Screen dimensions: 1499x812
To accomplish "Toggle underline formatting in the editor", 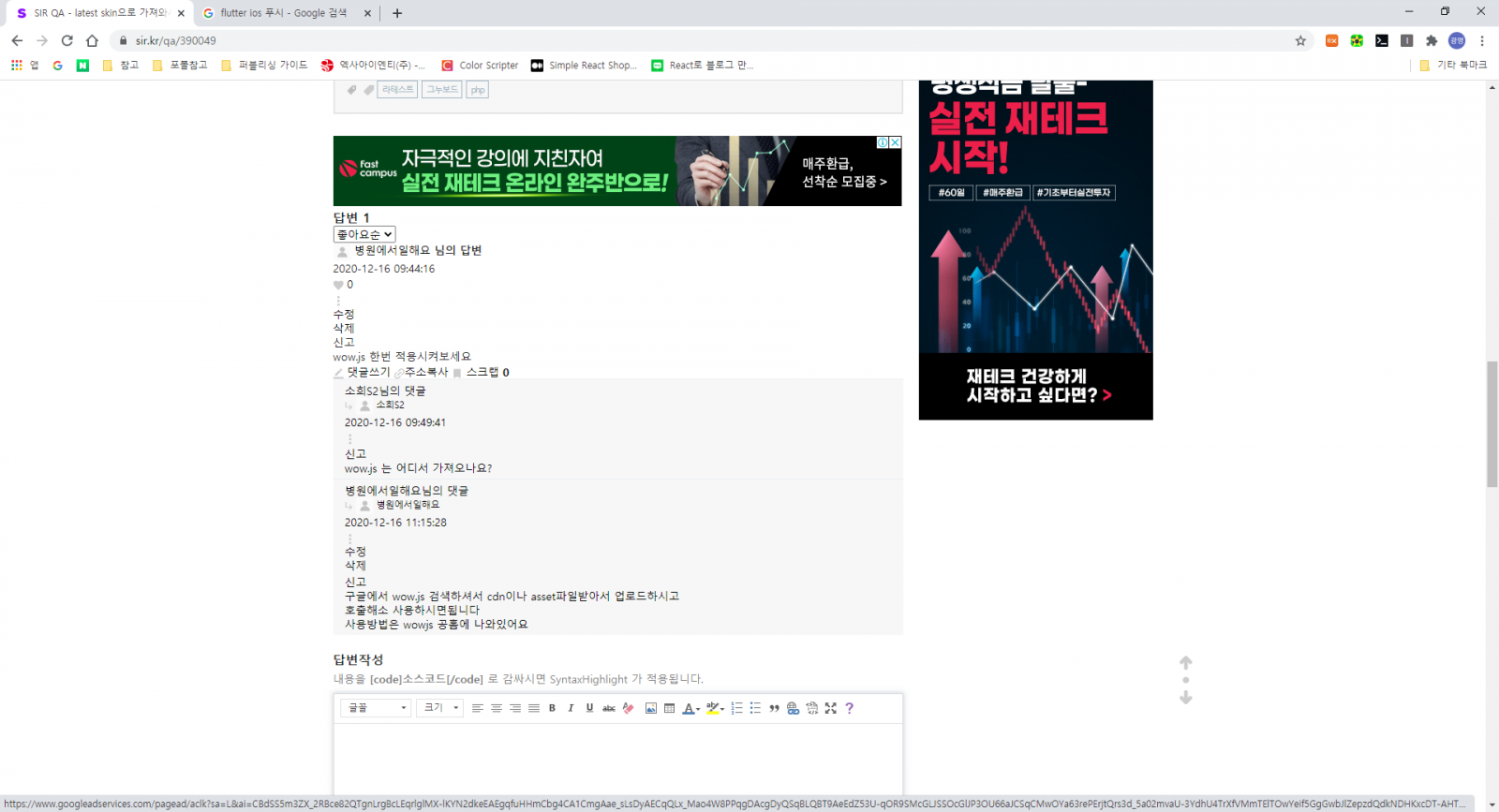I will pos(589,708).
